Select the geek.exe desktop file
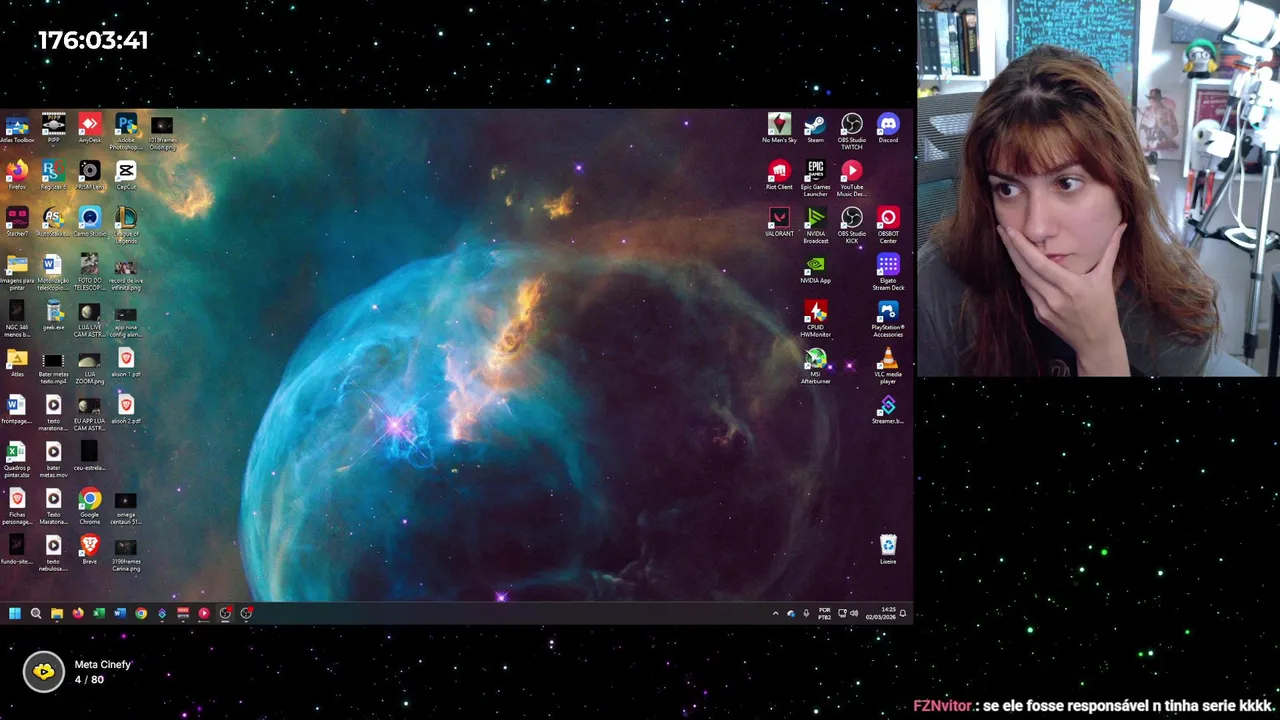The height and width of the screenshot is (720, 1280). pyautogui.click(x=53, y=316)
